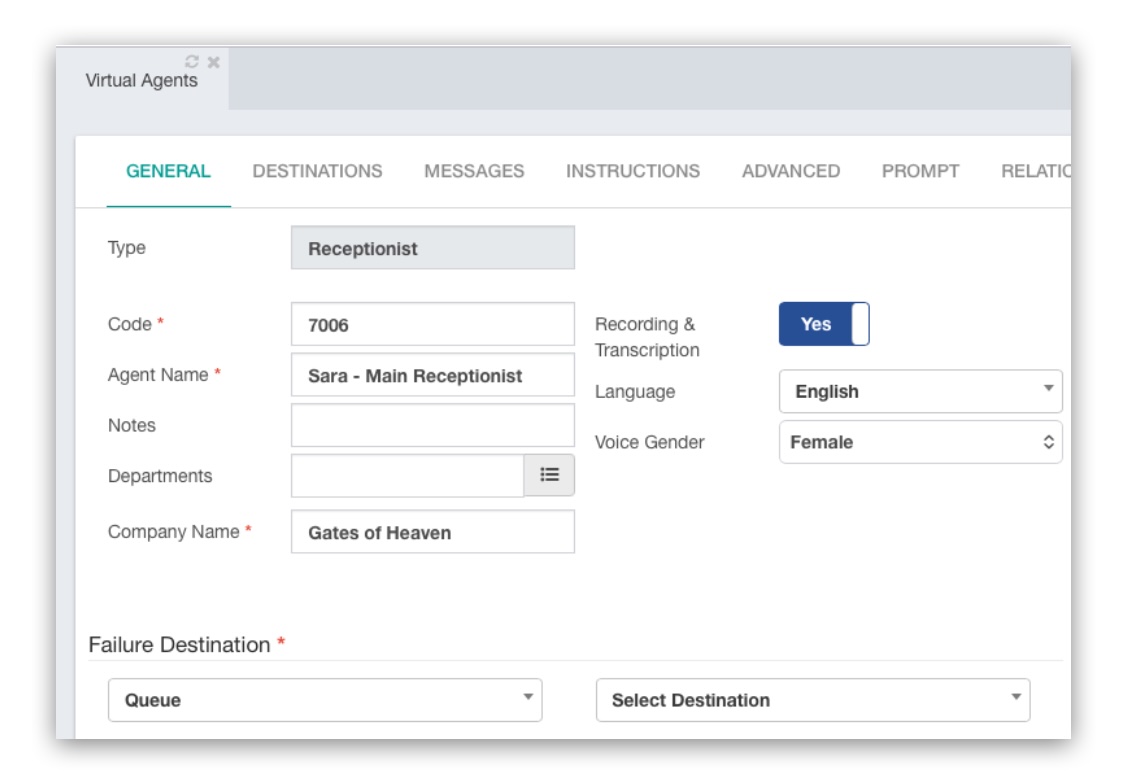This screenshot has width=1136, height=782.
Task: Toggle Recording & Transcription switch
Action: pyautogui.click(x=824, y=324)
